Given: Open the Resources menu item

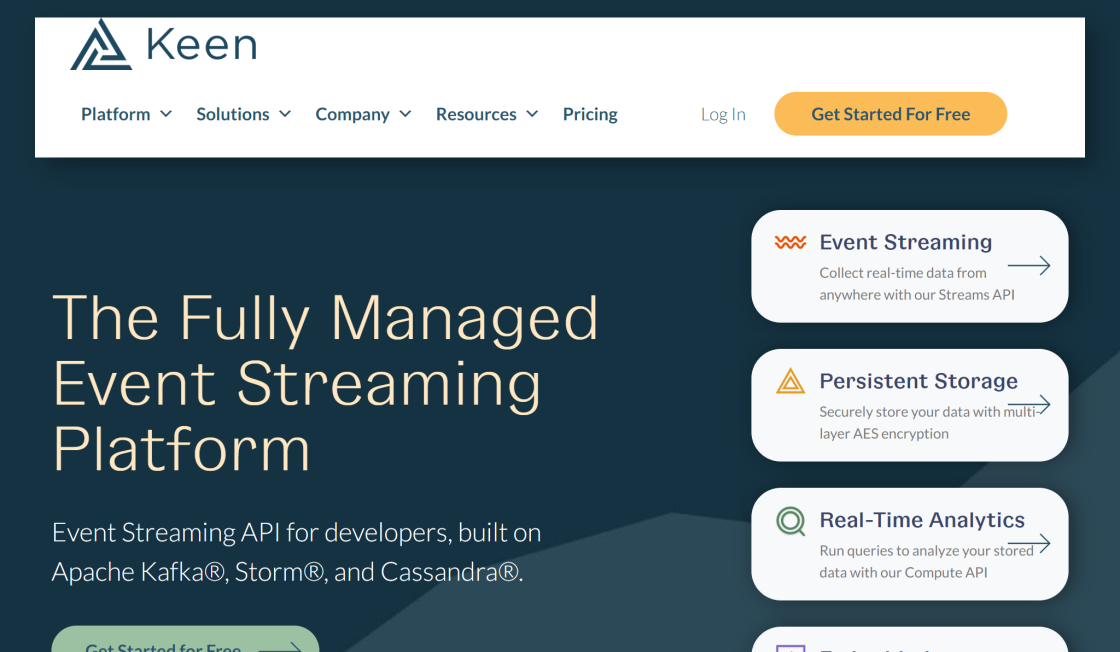Looking at the screenshot, I should (x=476, y=114).
